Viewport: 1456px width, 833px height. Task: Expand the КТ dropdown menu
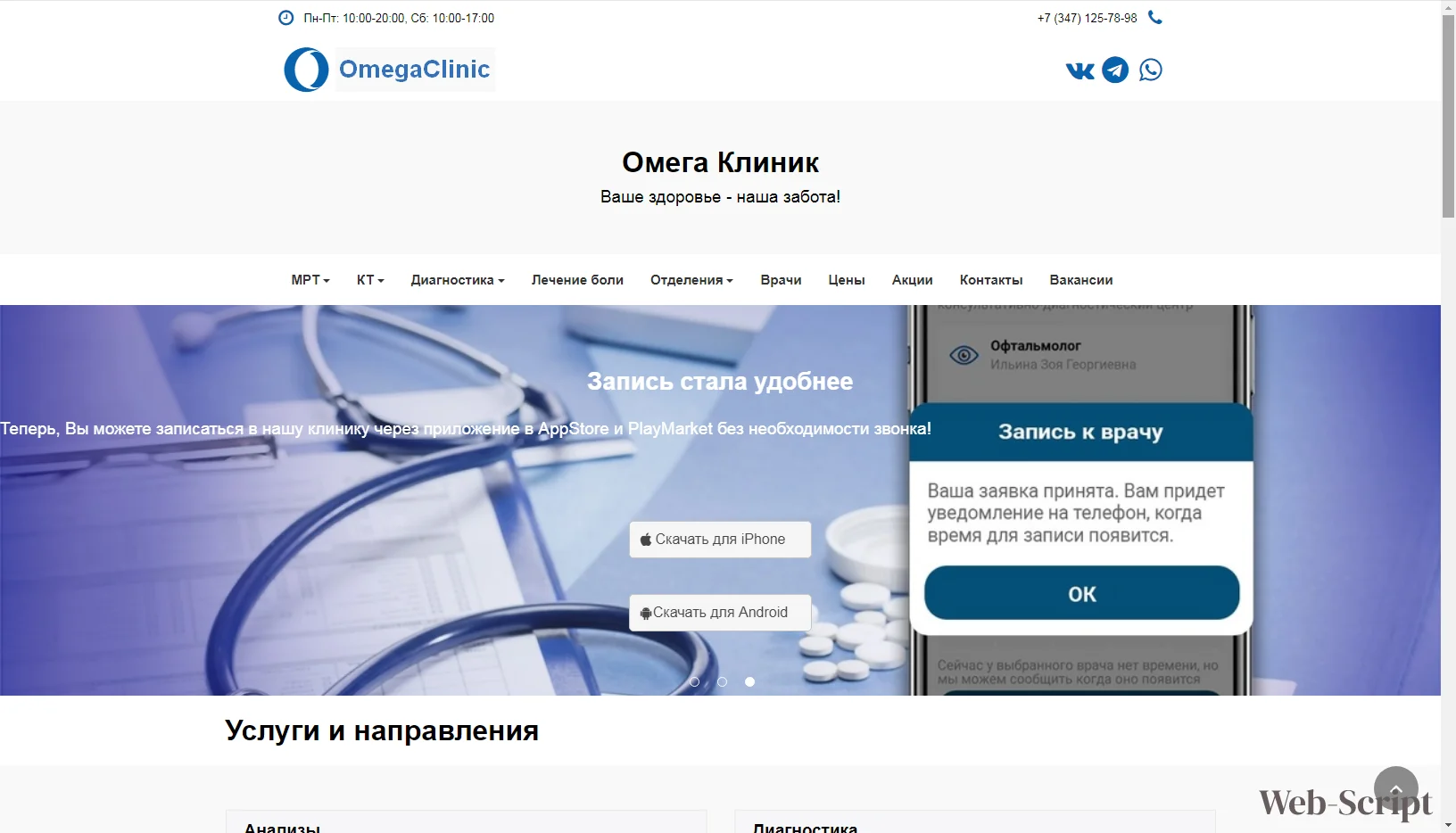(x=370, y=280)
